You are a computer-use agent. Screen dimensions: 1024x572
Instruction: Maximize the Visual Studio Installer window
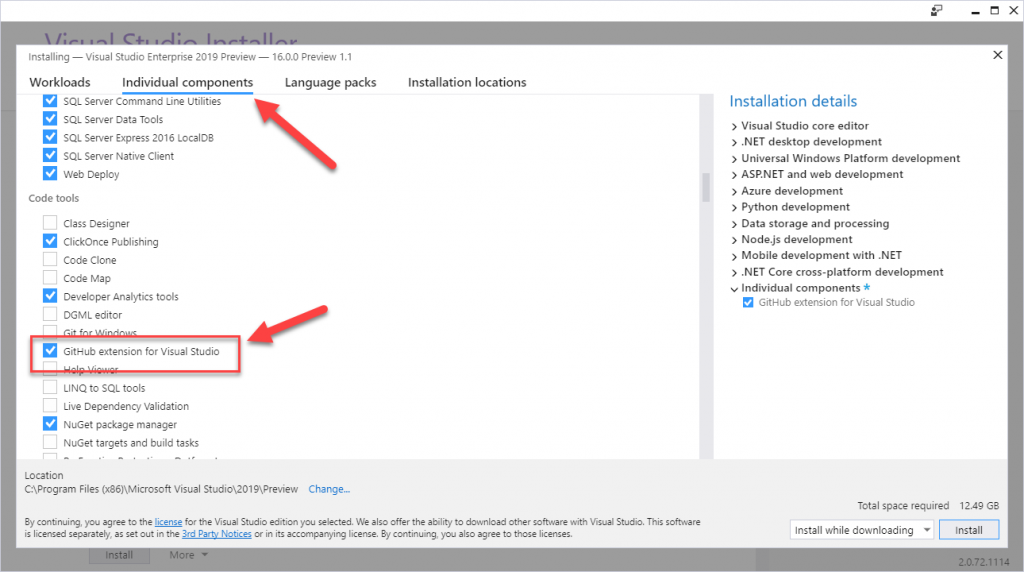[995, 10]
